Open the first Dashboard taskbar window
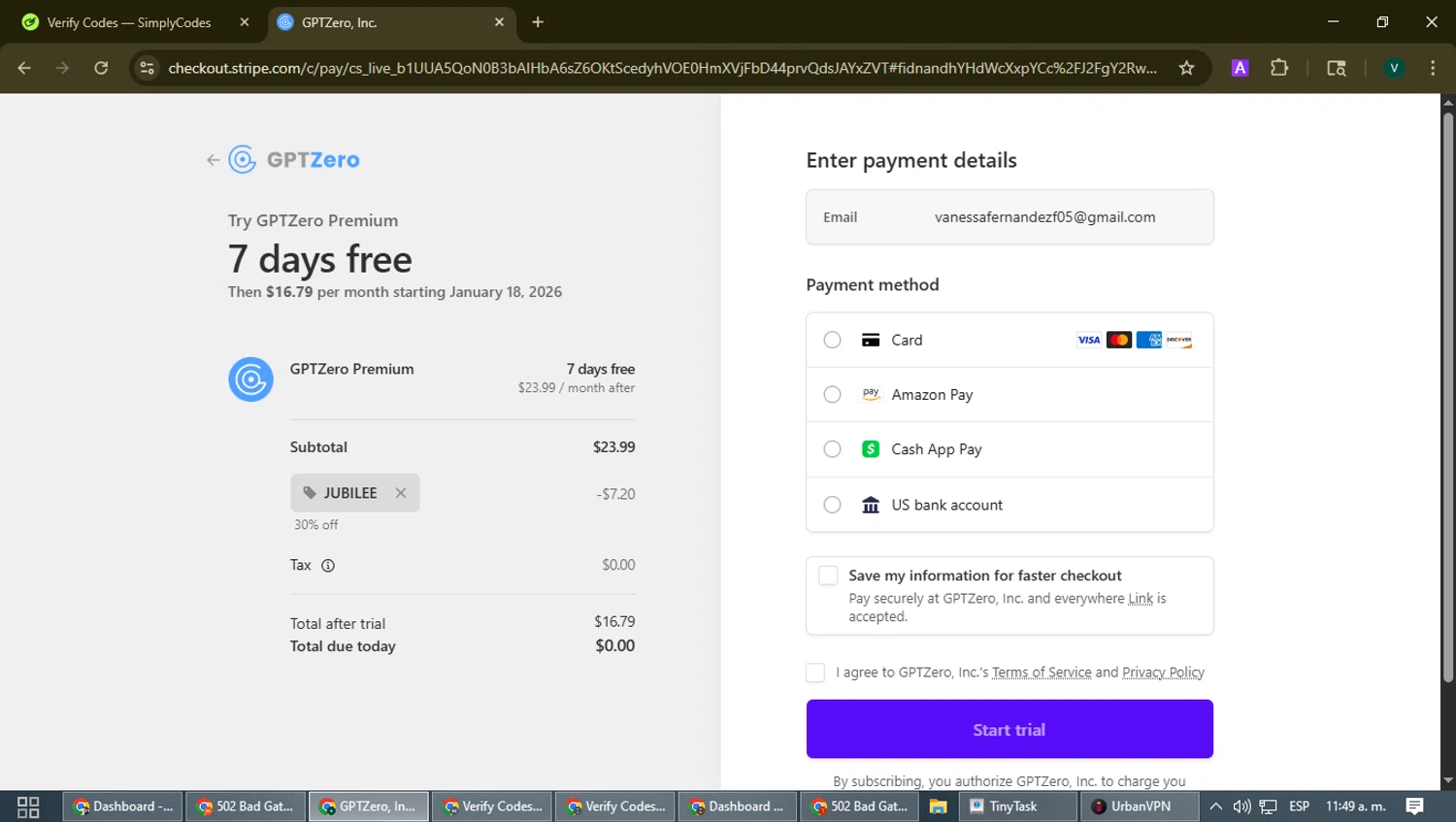The width and height of the screenshot is (1456, 822). [123, 806]
